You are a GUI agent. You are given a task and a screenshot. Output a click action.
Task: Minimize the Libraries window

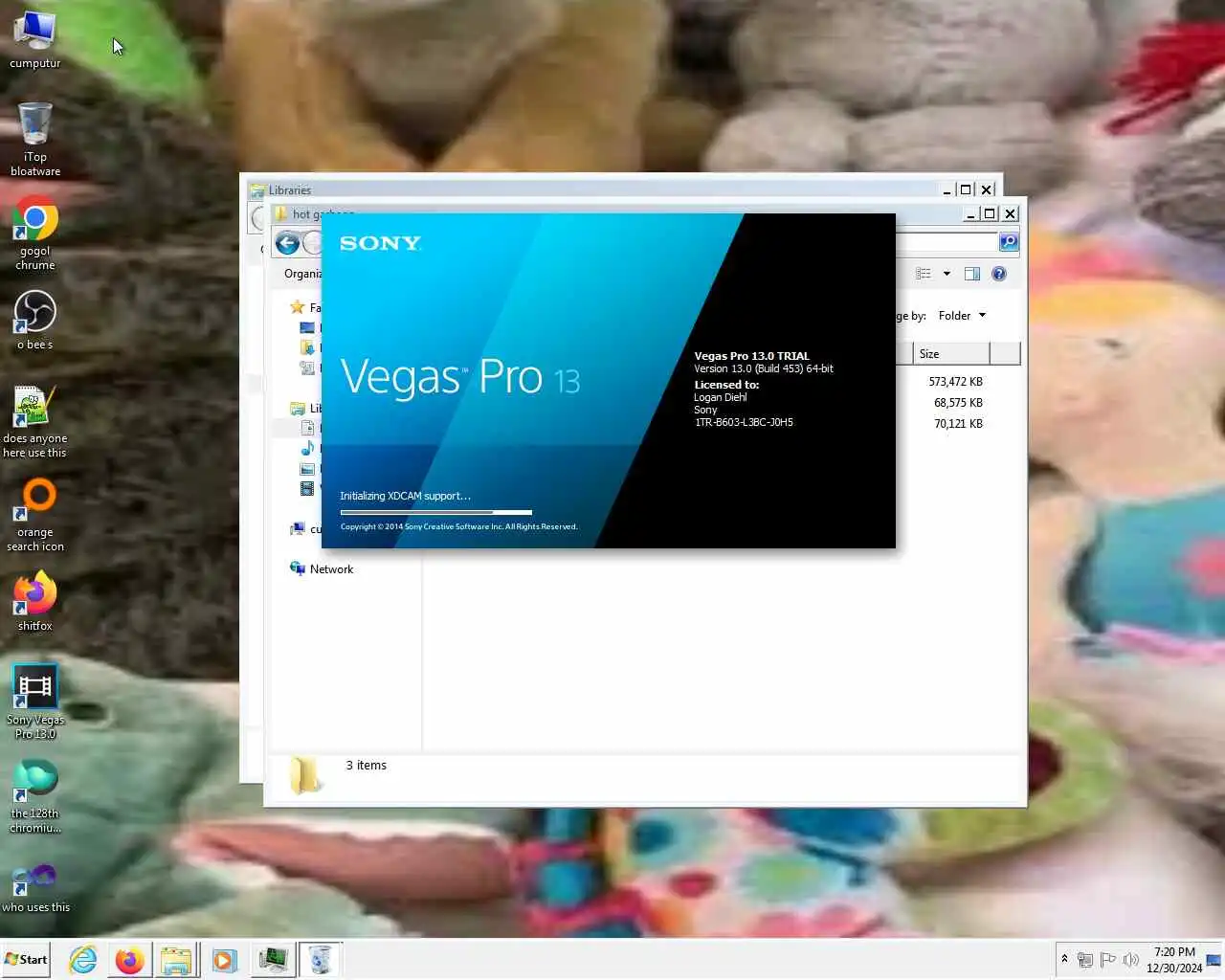coord(947,189)
